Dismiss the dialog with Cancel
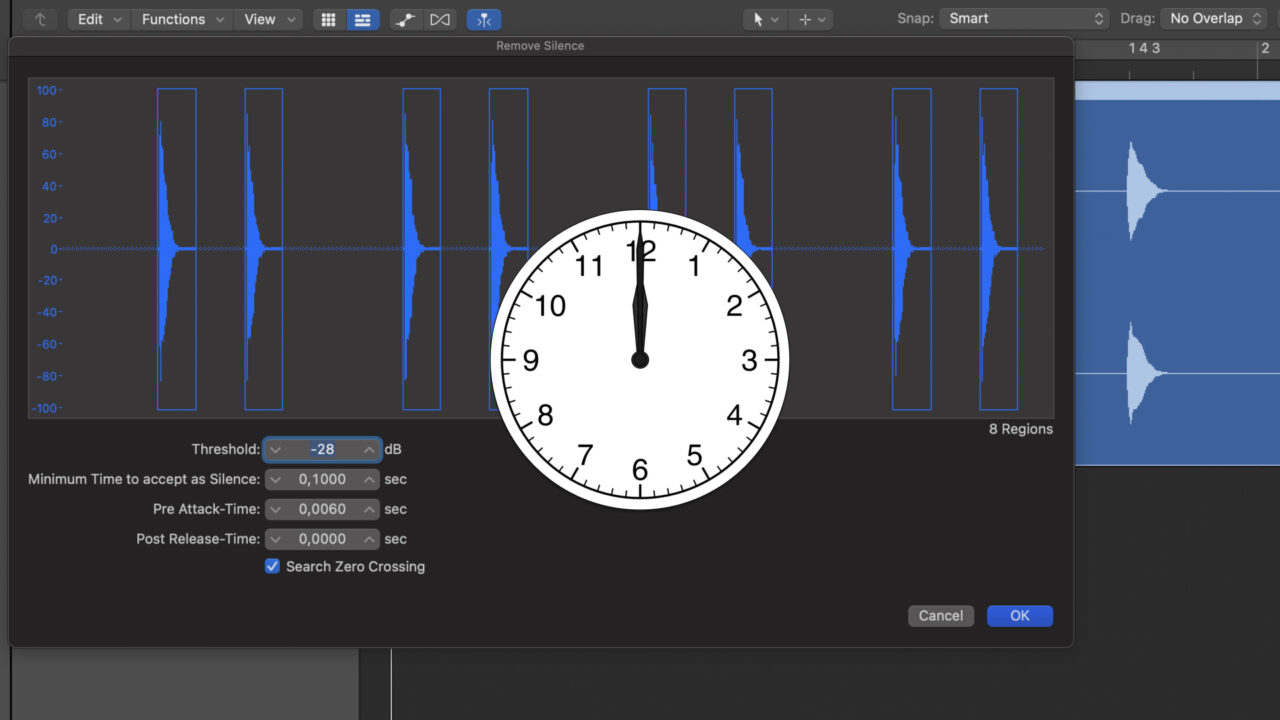Screen dimensions: 1280x720 (x=940, y=615)
